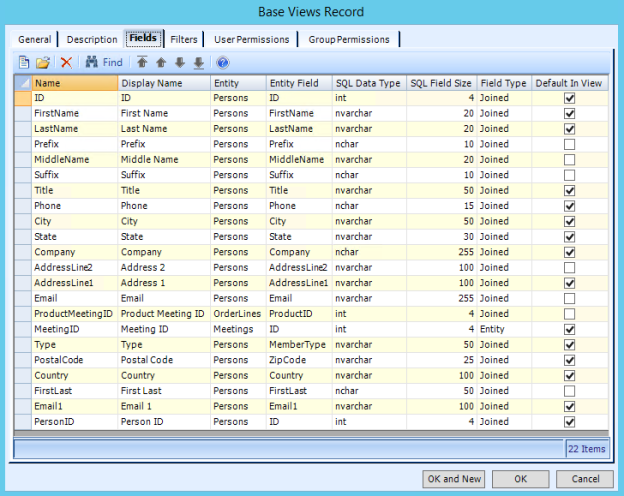Open the Group Permissions tab
Image resolution: width=624 pixels, height=496 pixels.
pos(349,39)
